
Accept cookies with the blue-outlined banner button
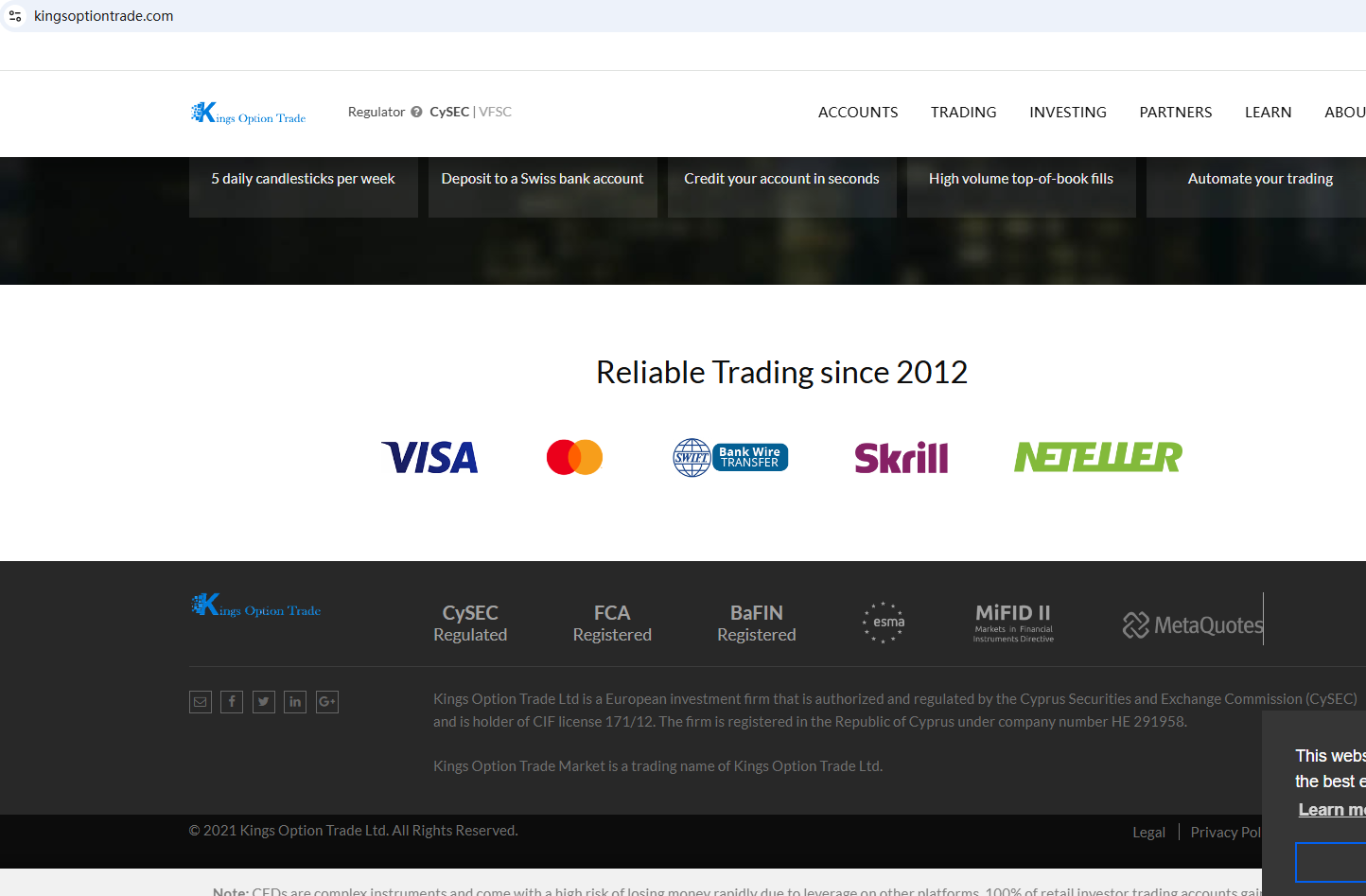pos(1331,863)
